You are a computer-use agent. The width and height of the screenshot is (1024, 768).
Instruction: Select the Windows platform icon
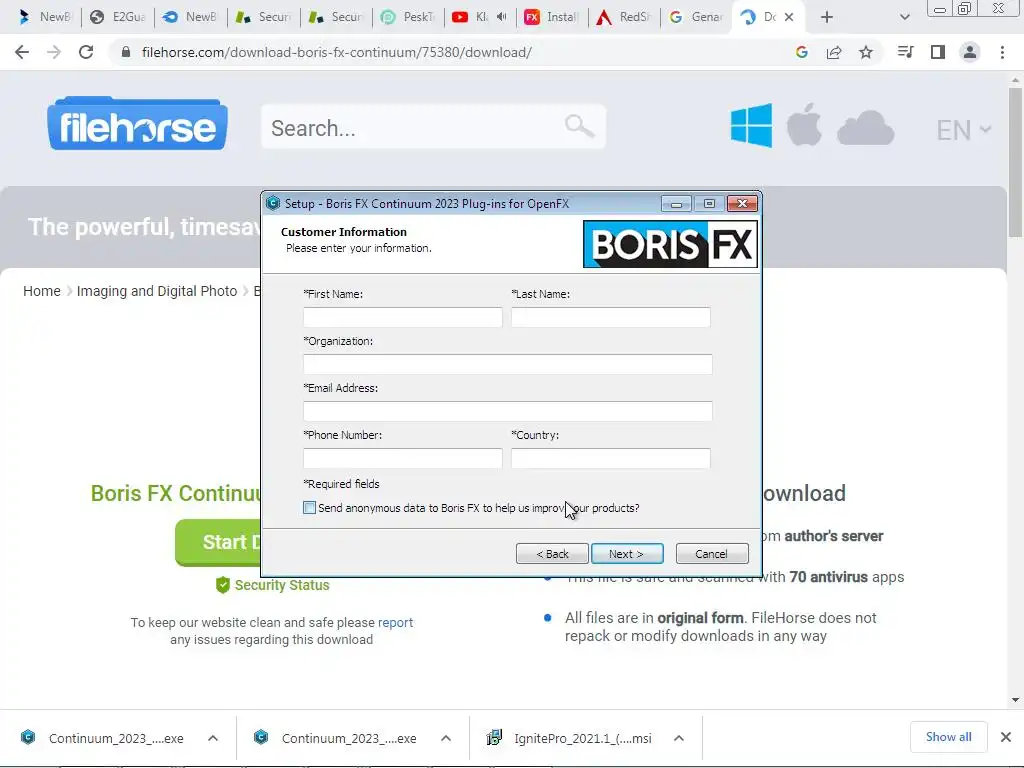tap(751, 125)
